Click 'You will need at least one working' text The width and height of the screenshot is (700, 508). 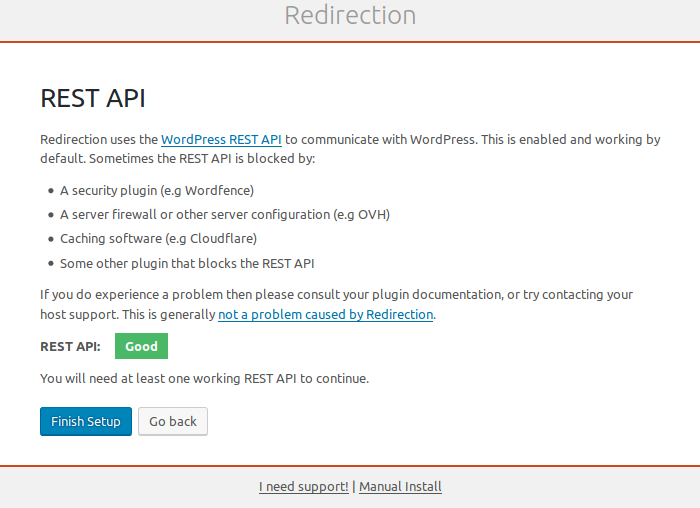pos(204,378)
